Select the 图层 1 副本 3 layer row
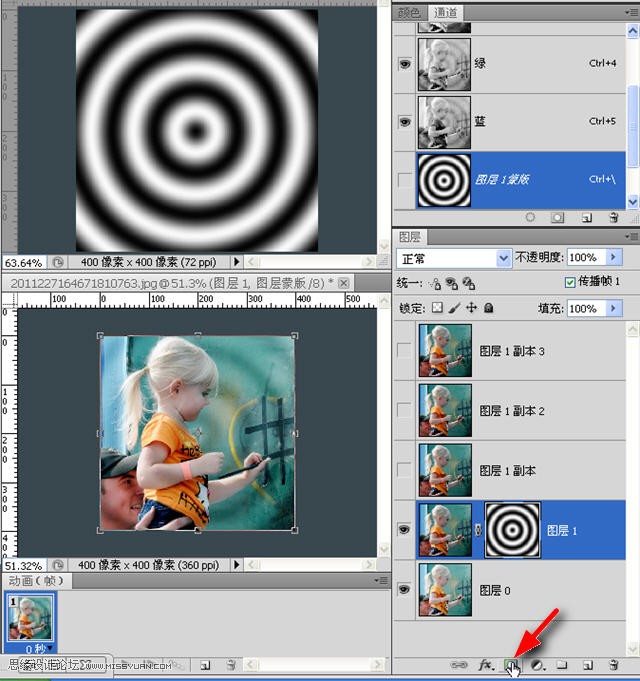Image resolution: width=640 pixels, height=681 pixels. [510, 350]
